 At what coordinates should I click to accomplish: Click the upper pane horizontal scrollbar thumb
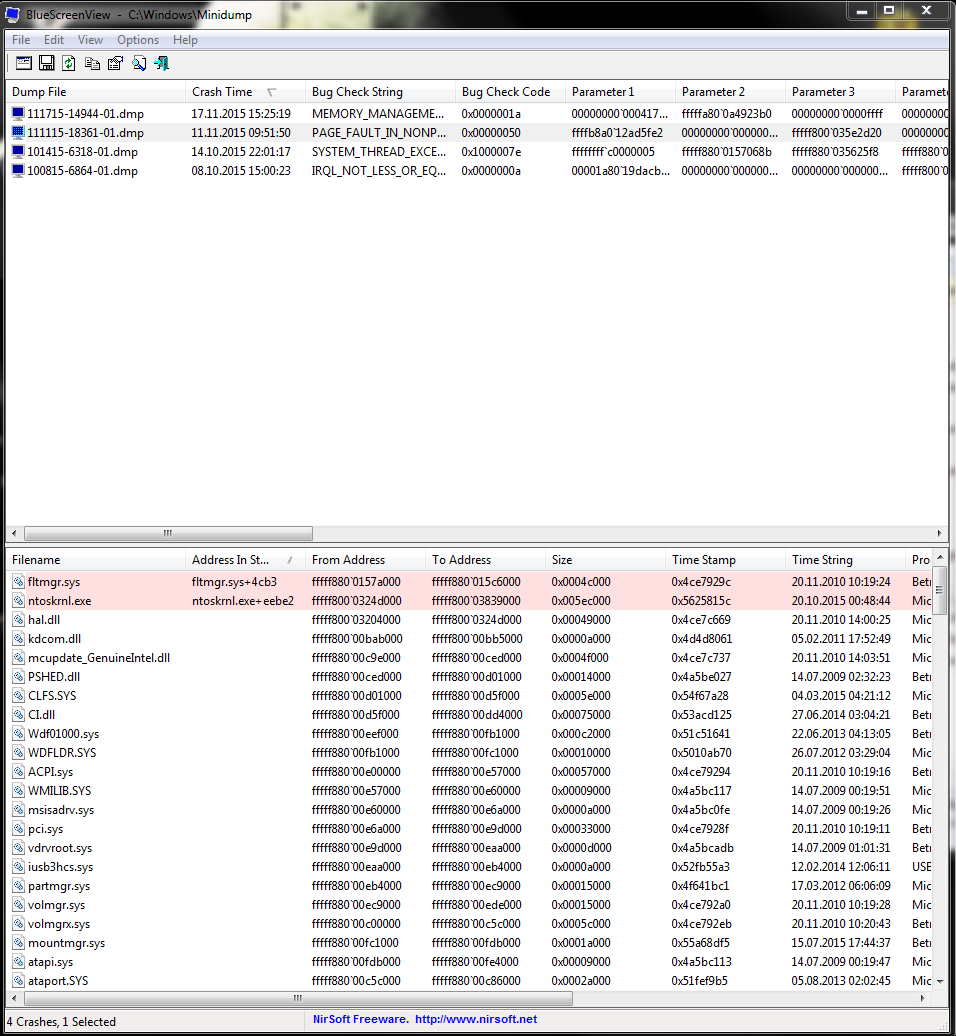click(x=168, y=533)
